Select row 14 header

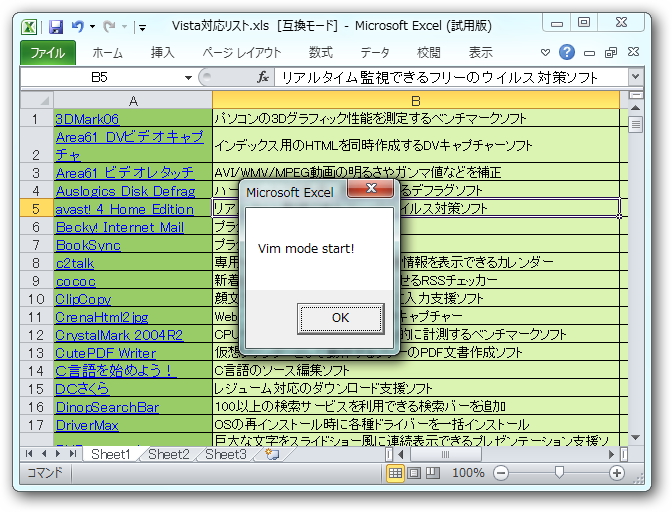pos(36,371)
